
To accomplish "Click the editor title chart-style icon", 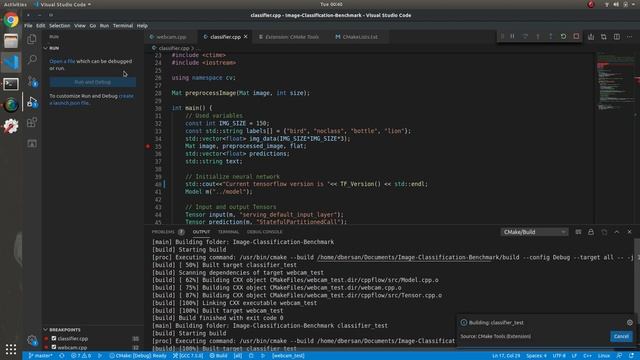I will tap(591, 37).
